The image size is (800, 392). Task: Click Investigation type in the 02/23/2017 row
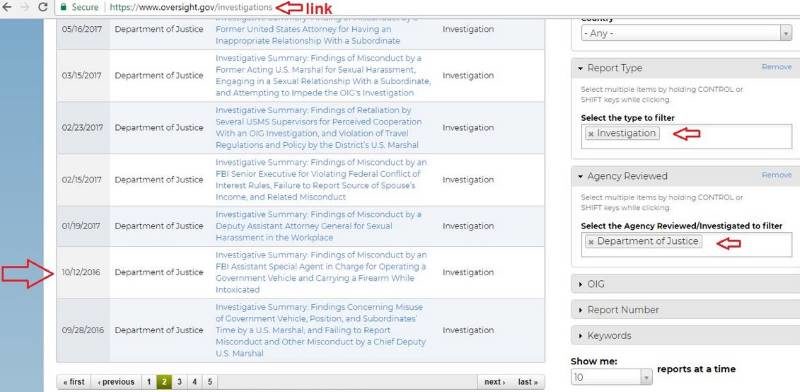[x=468, y=128]
